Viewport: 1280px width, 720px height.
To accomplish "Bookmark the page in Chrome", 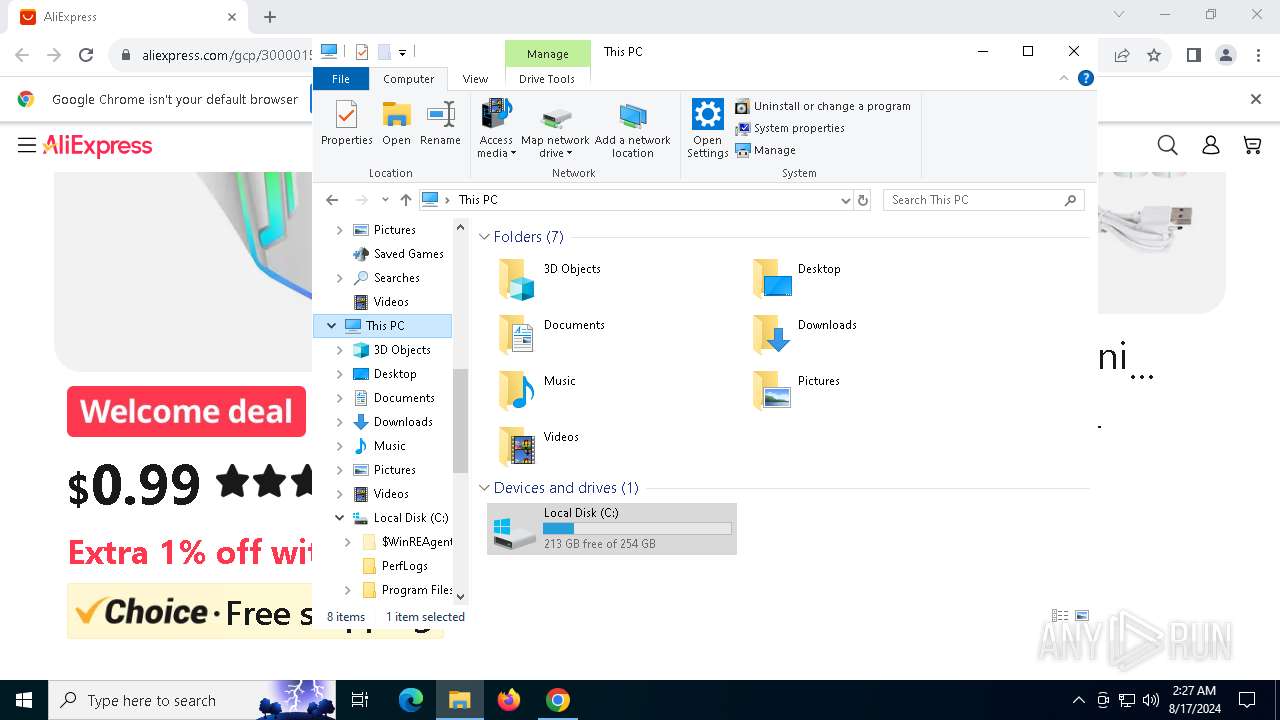I will pos(1154,56).
